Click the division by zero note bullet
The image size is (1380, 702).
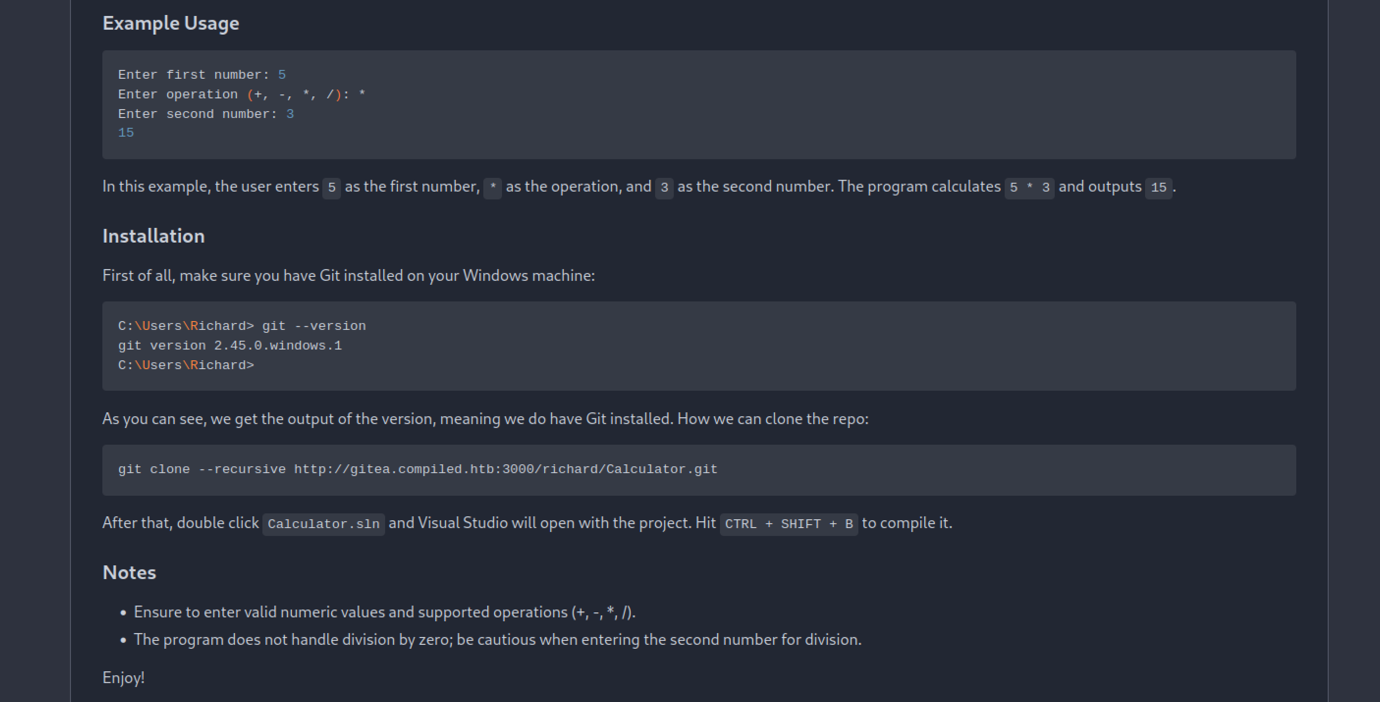[x=497, y=640]
